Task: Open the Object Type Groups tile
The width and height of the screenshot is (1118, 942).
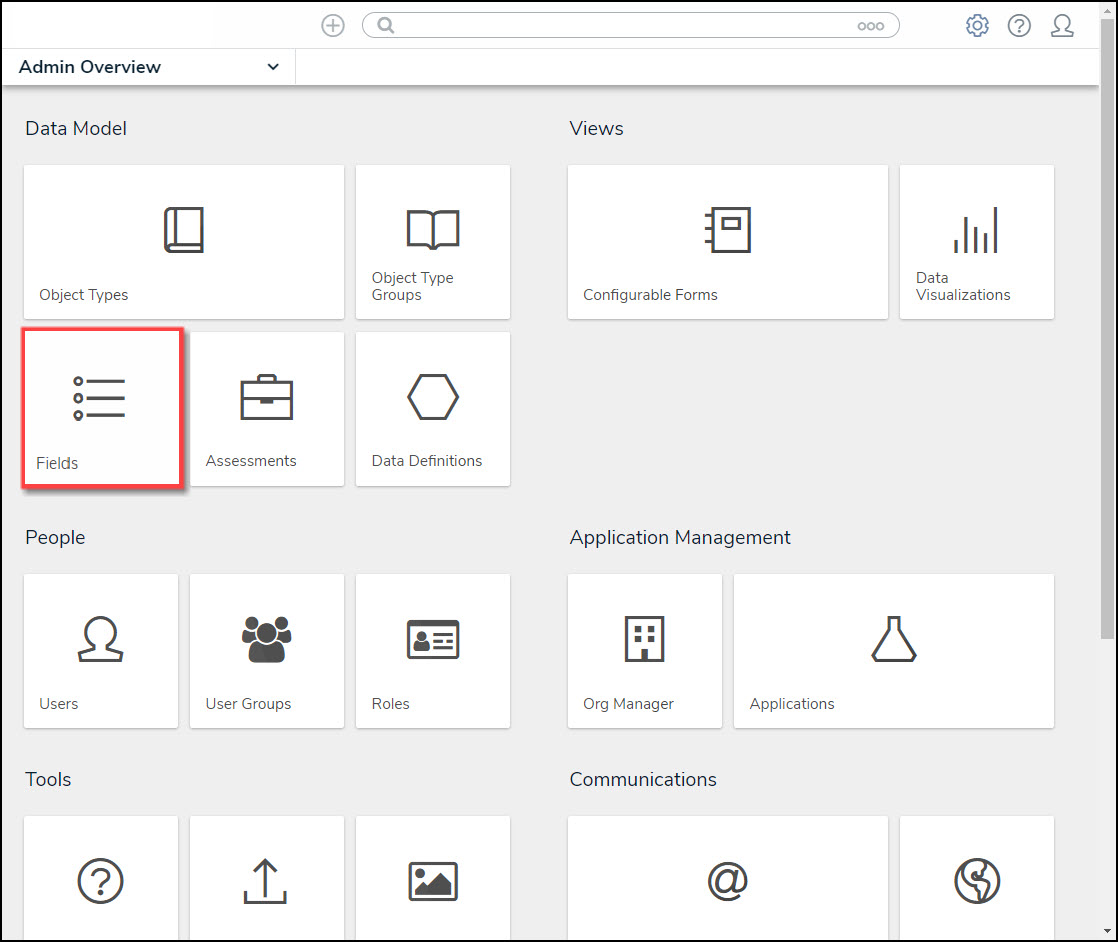Action: (432, 242)
